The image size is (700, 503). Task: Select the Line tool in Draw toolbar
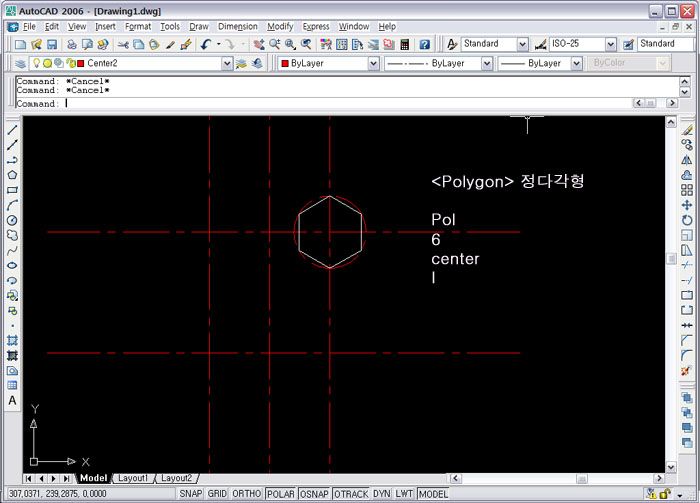[x=12, y=130]
